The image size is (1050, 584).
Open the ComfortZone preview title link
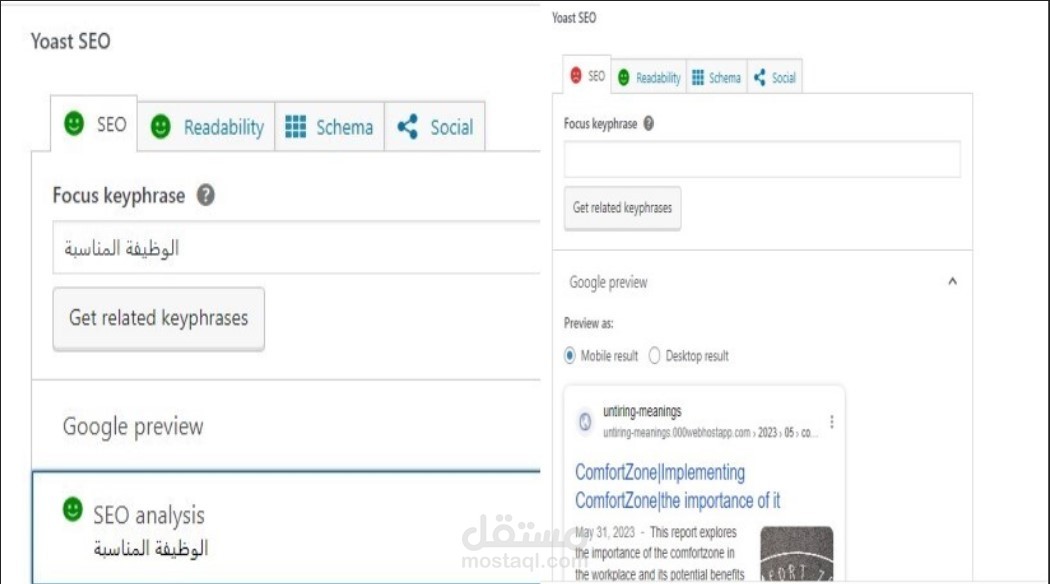pos(677,486)
